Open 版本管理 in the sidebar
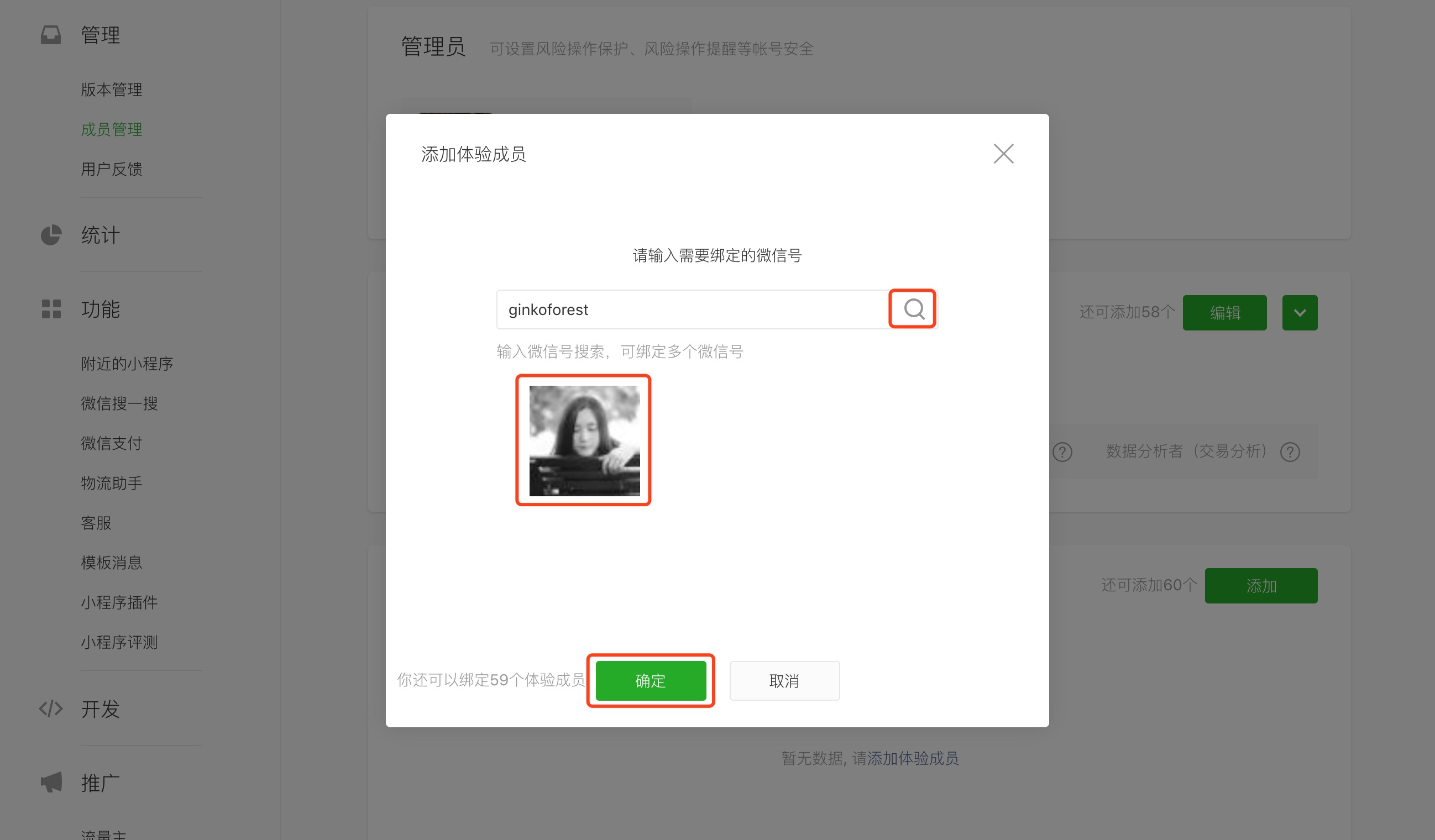The image size is (1435, 840). click(112, 90)
